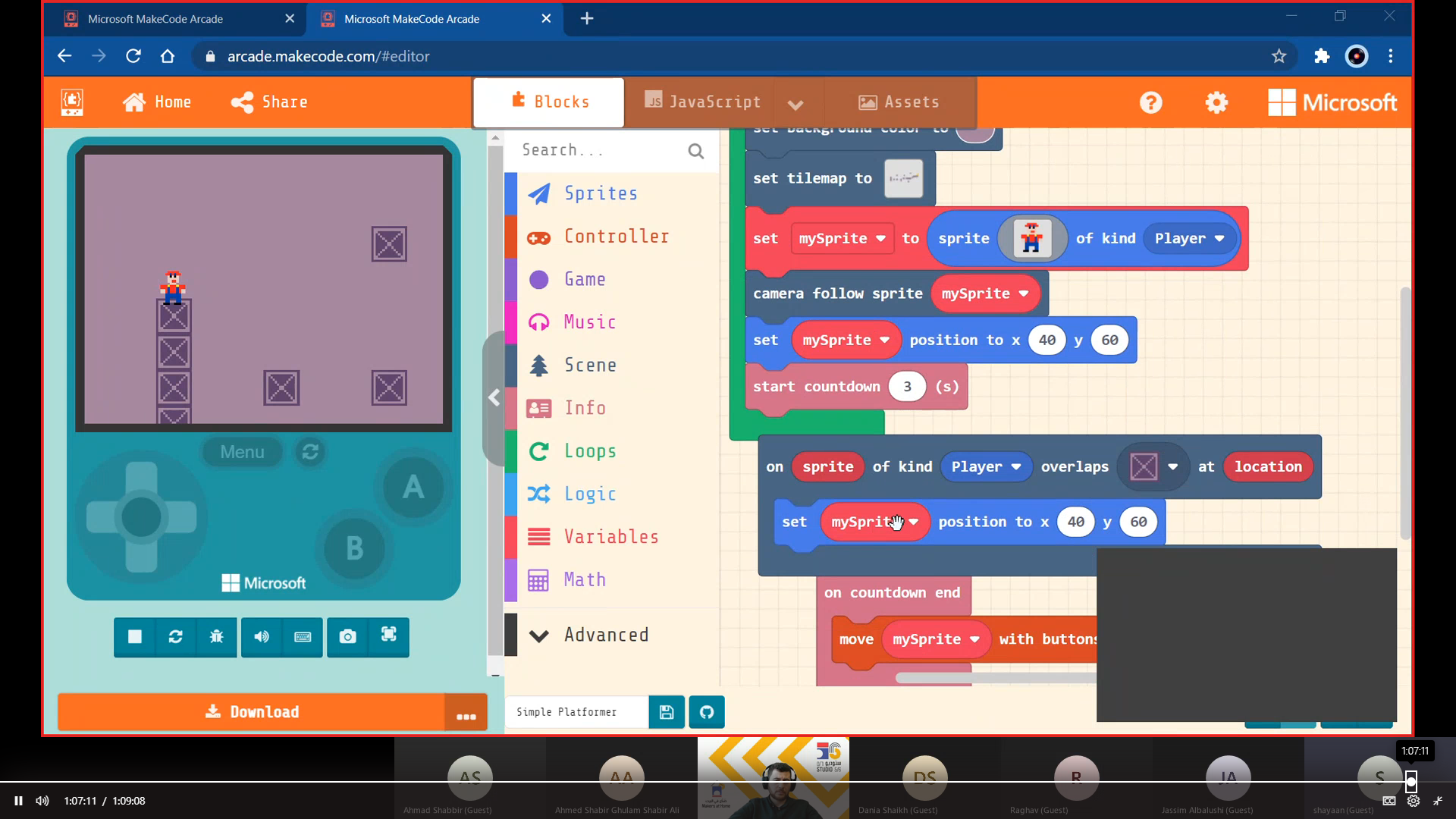1456x819 pixels.
Task: Open the Help question mark menu
Action: 1150,102
